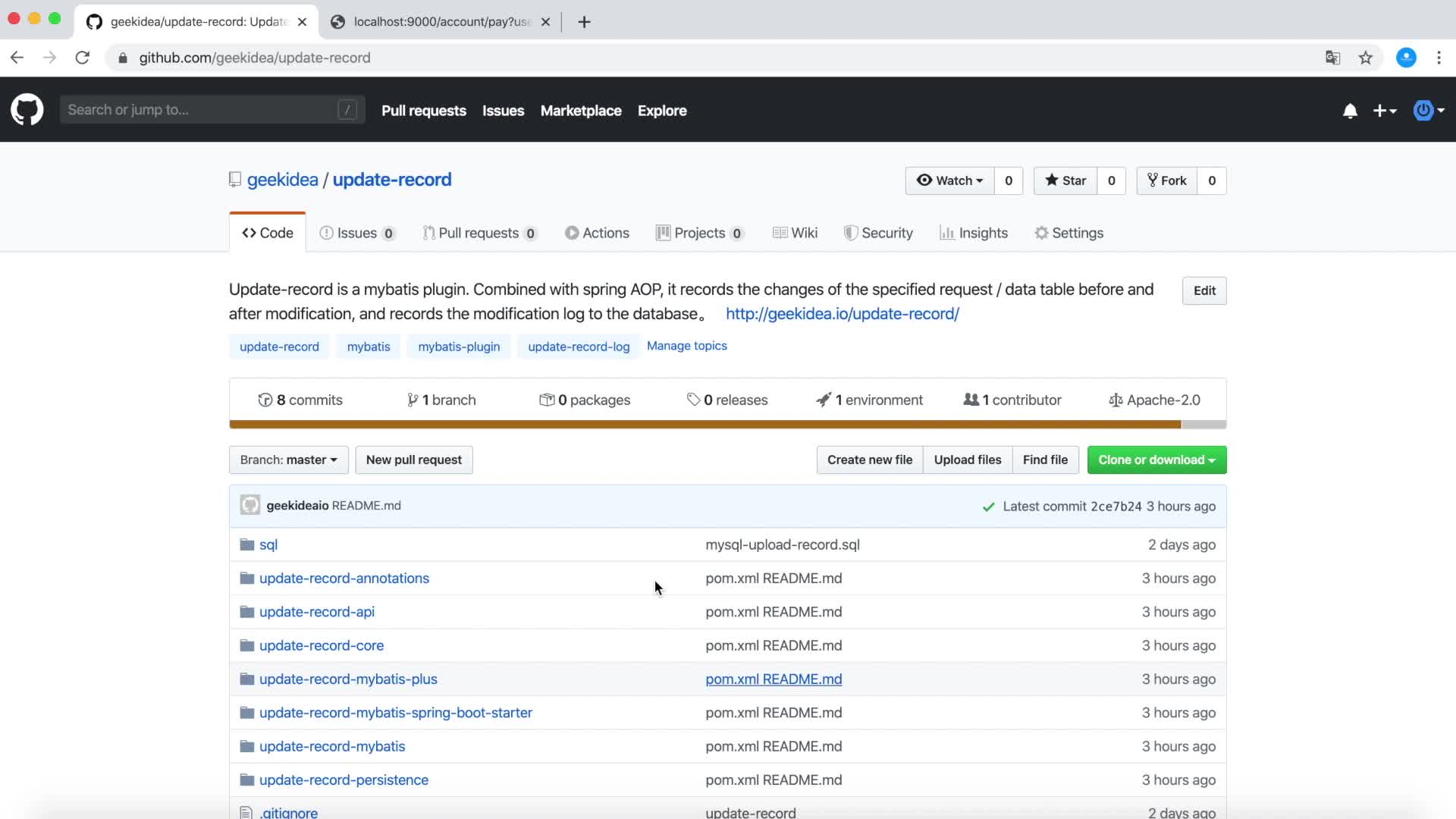Switch to the Insights tab
This screenshot has width=1456, height=819.
click(x=974, y=233)
